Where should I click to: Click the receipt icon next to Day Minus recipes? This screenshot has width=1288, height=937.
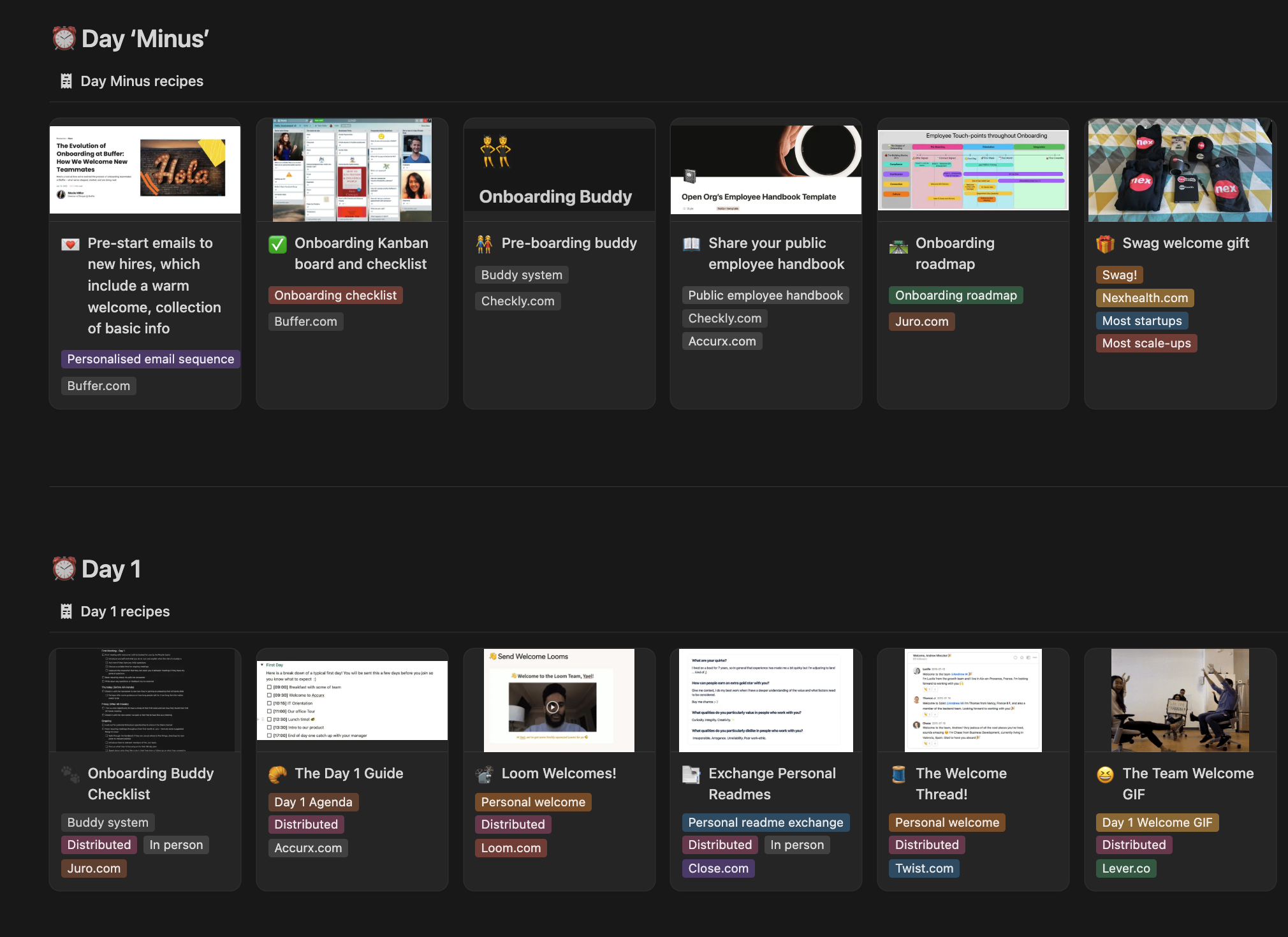[66, 81]
